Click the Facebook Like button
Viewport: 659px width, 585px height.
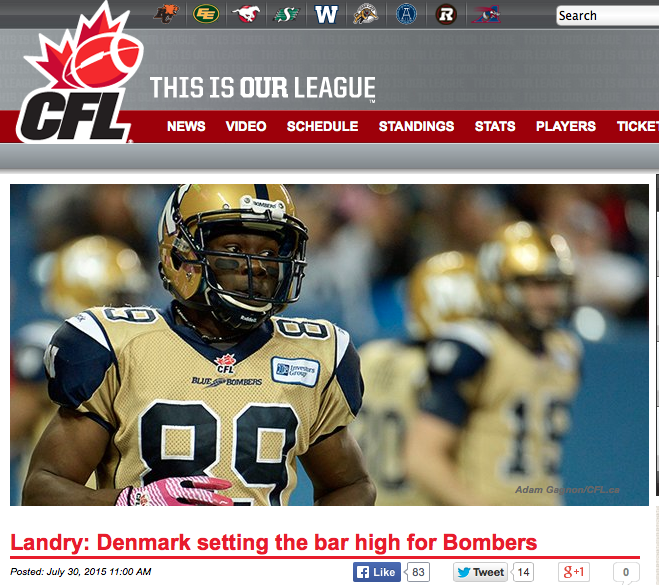[377, 572]
